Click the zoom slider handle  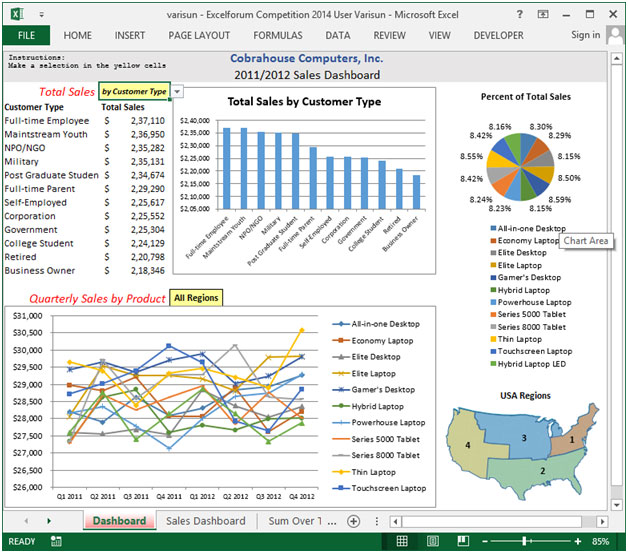tap(524, 542)
